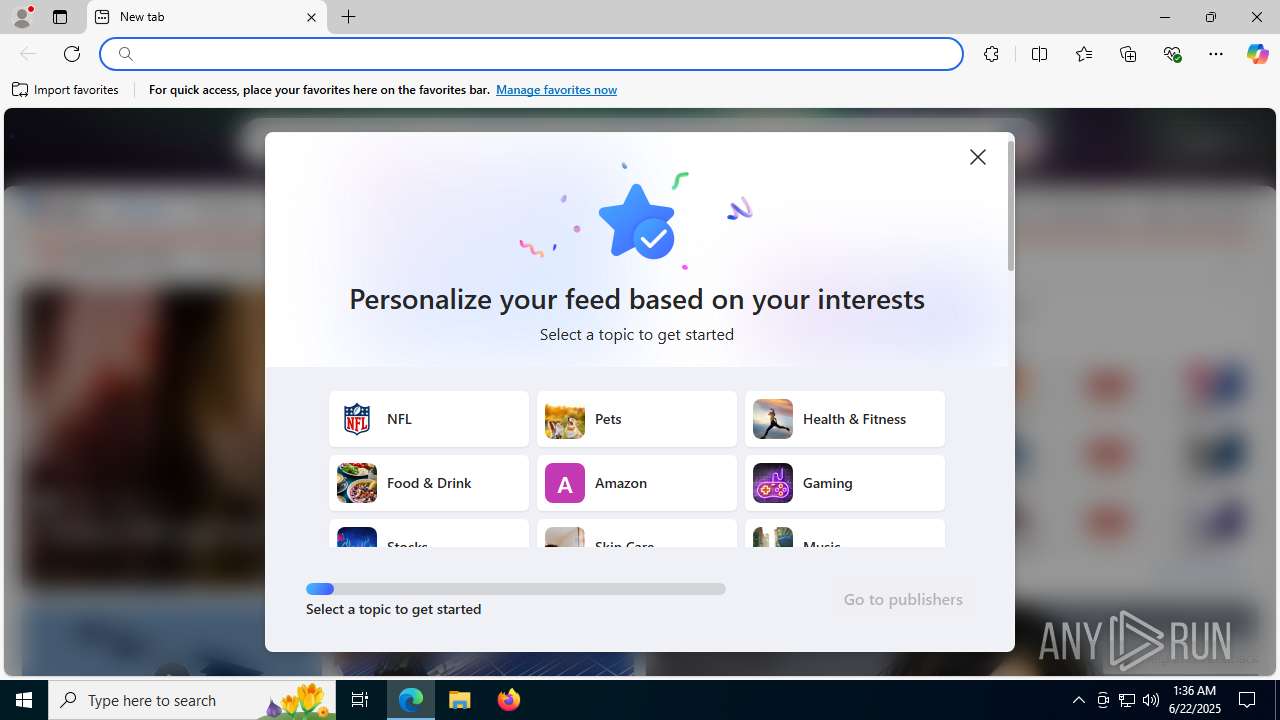Click the NFL logo thumbnail
This screenshot has width=1280, height=720.
pos(357,419)
